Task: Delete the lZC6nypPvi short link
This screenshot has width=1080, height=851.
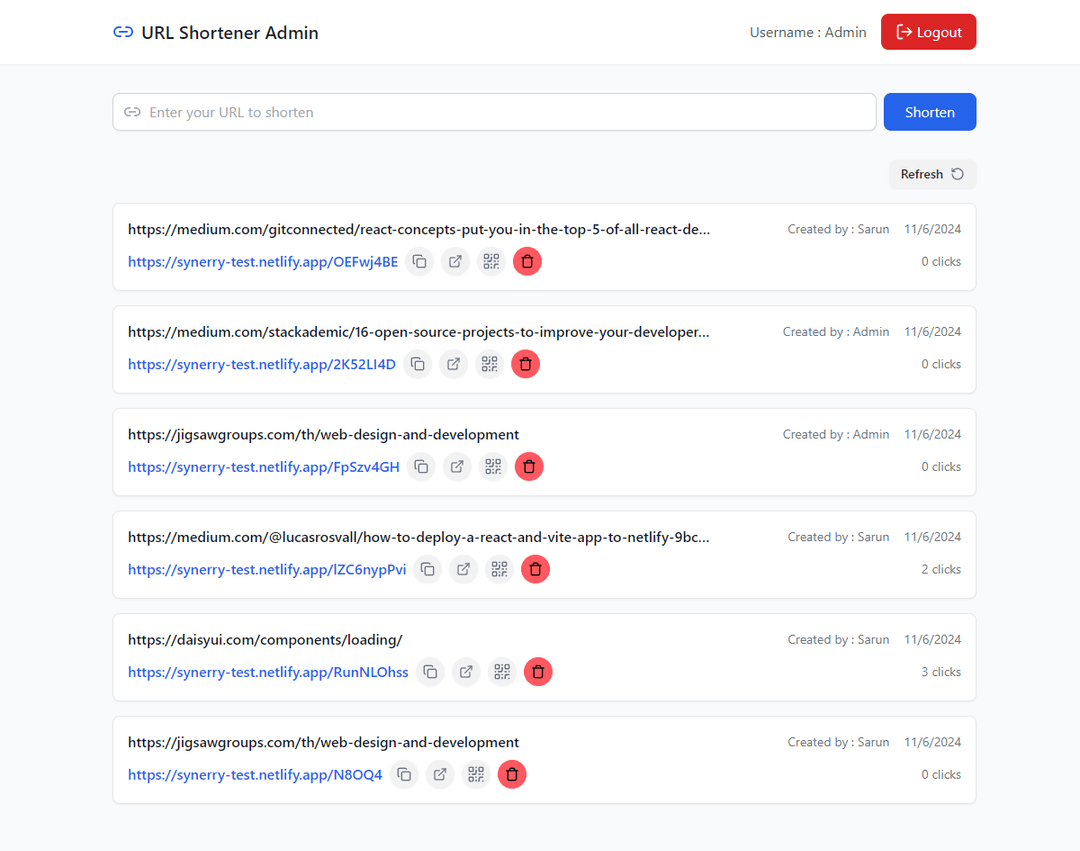Action: tap(535, 569)
